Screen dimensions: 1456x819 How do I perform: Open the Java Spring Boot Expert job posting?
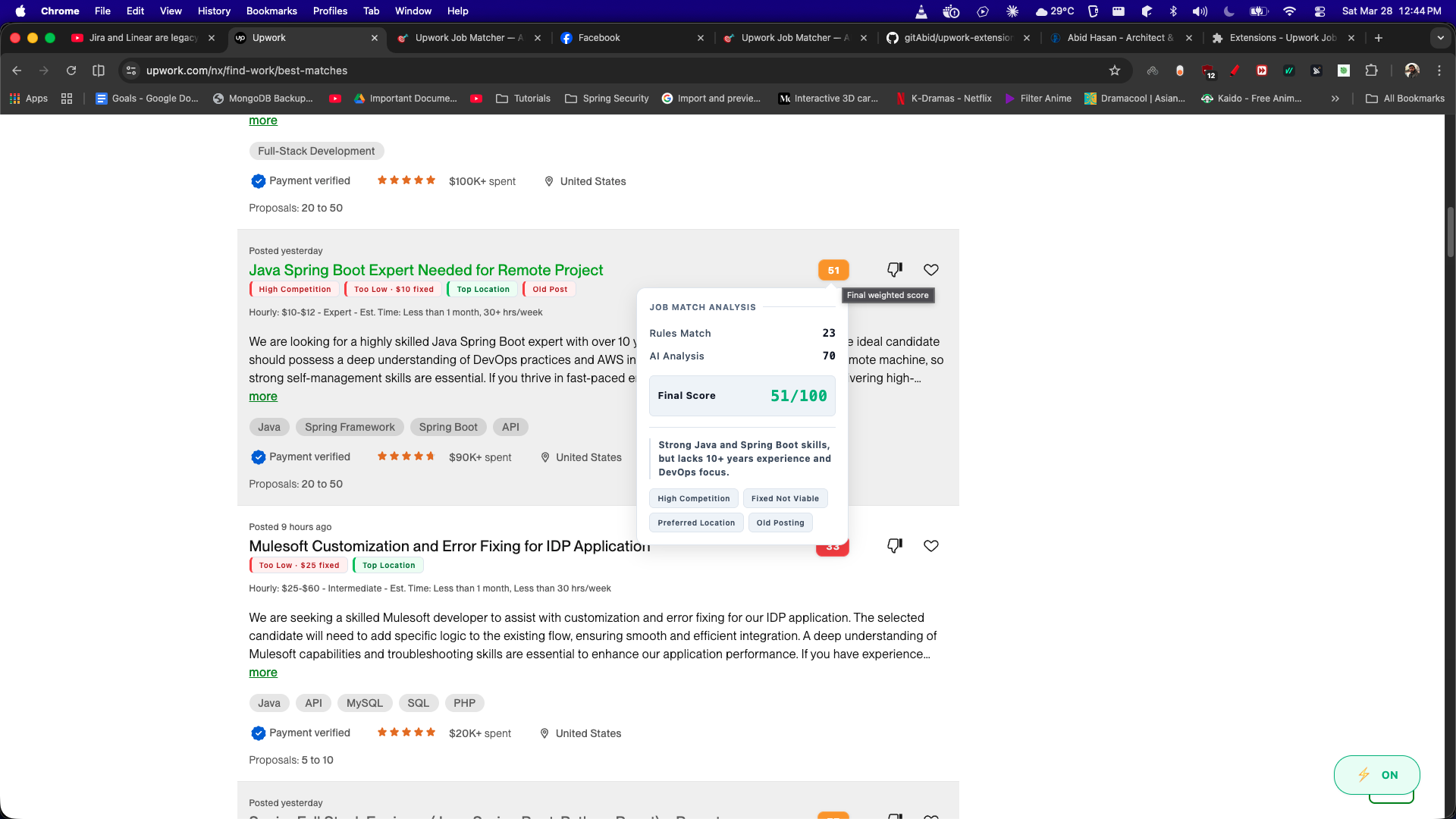[x=425, y=270]
